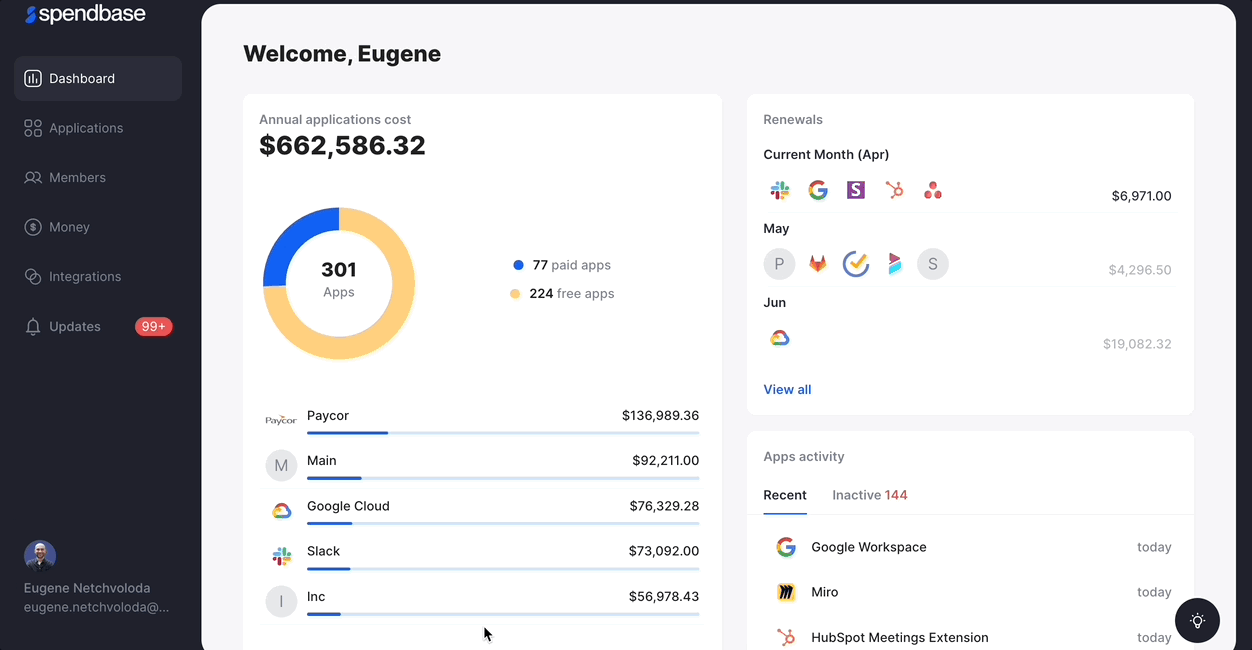Switch to the Inactive 144 tab
Screen dimensions: 1252x650
tap(870, 495)
